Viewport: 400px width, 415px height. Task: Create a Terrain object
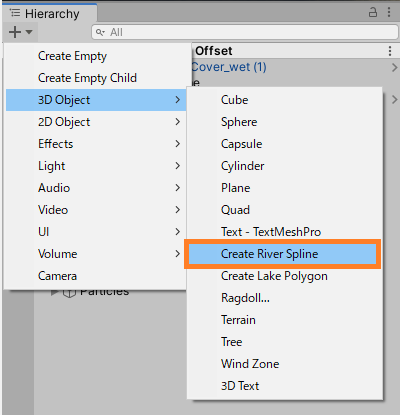[x=284, y=320]
